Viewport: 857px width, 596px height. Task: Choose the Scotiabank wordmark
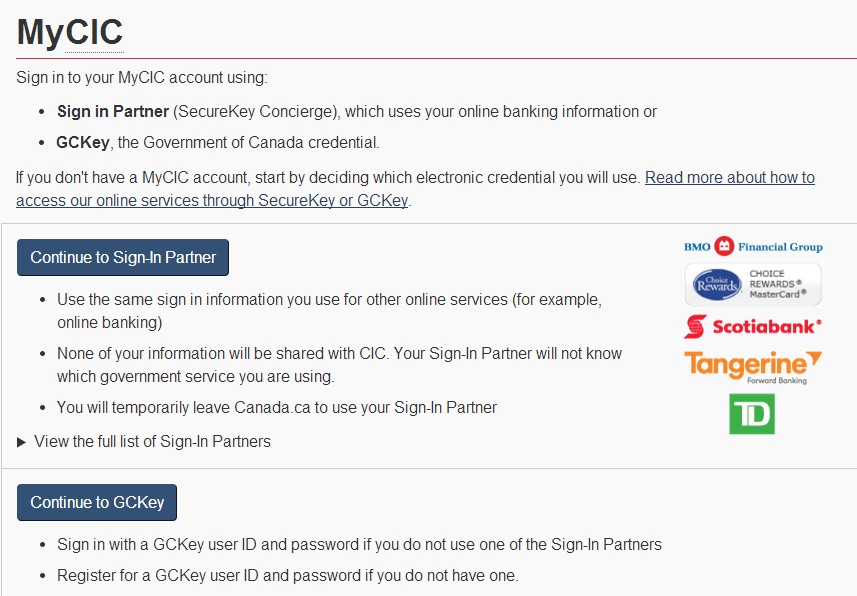point(767,327)
